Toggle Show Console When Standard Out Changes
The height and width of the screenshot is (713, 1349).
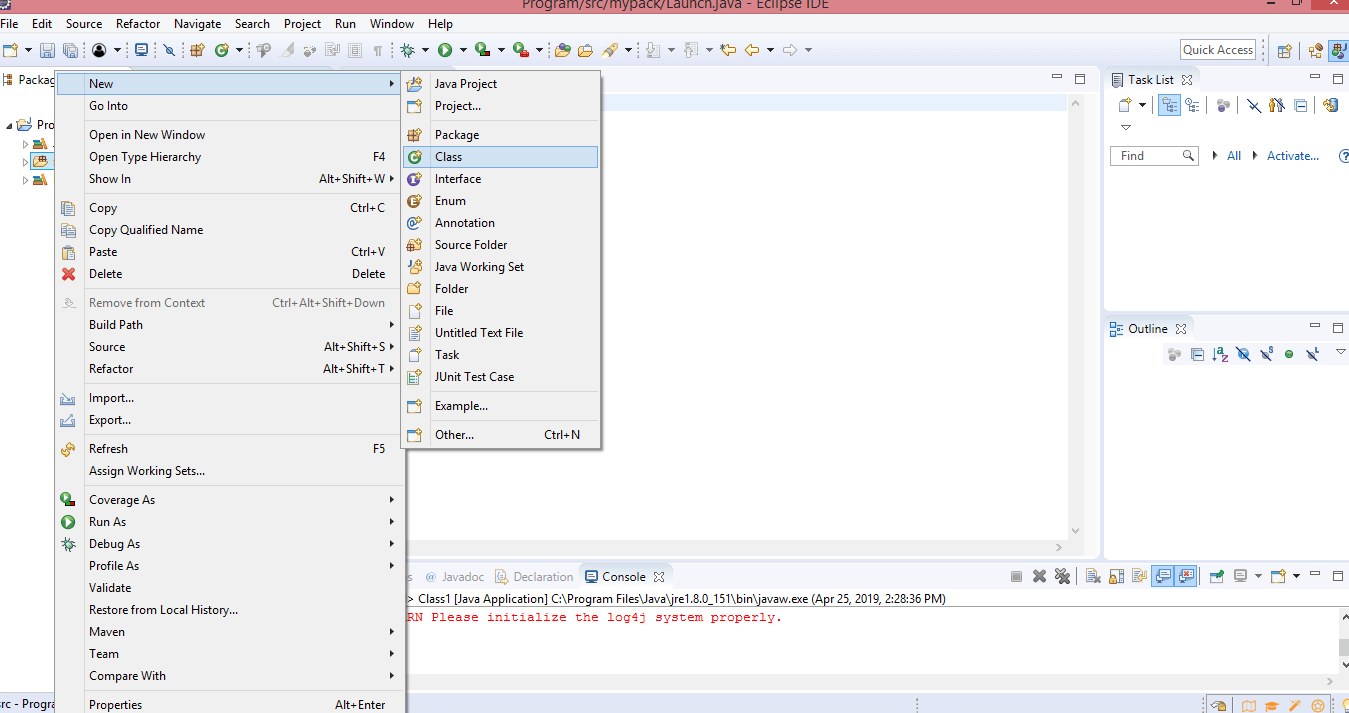1163,576
